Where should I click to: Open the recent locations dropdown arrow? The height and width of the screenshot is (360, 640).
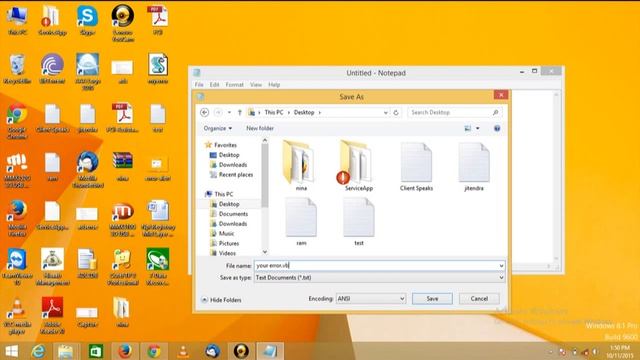(x=229, y=112)
